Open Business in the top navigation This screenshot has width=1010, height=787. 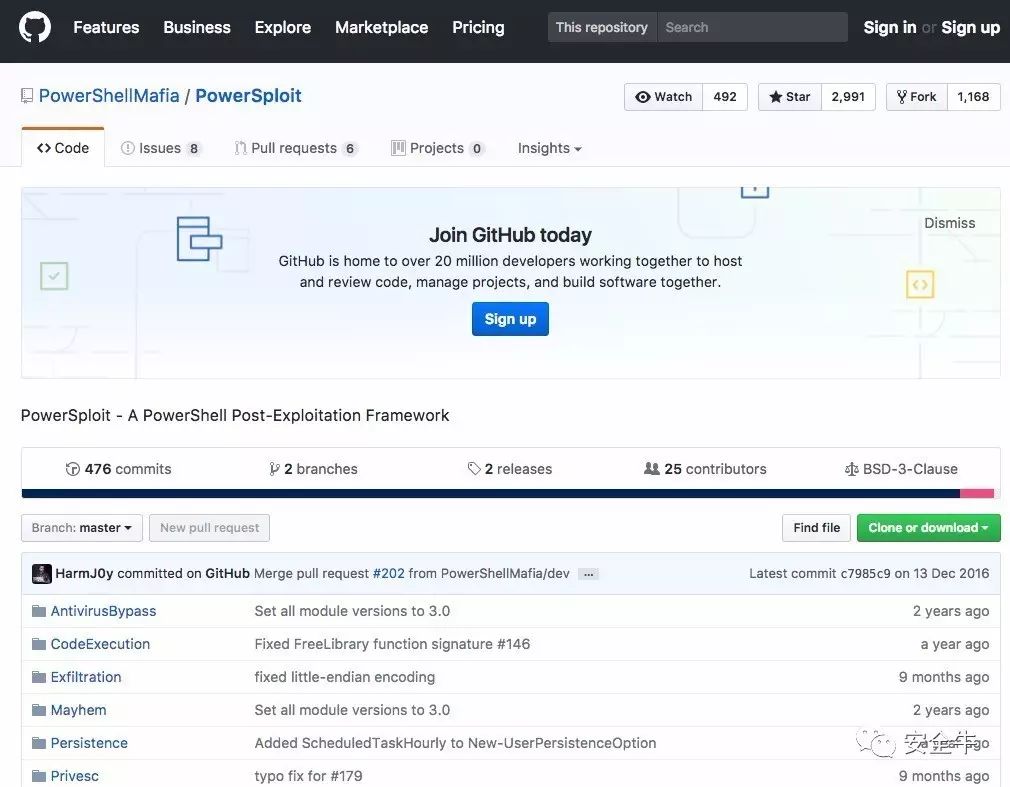point(197,27)
